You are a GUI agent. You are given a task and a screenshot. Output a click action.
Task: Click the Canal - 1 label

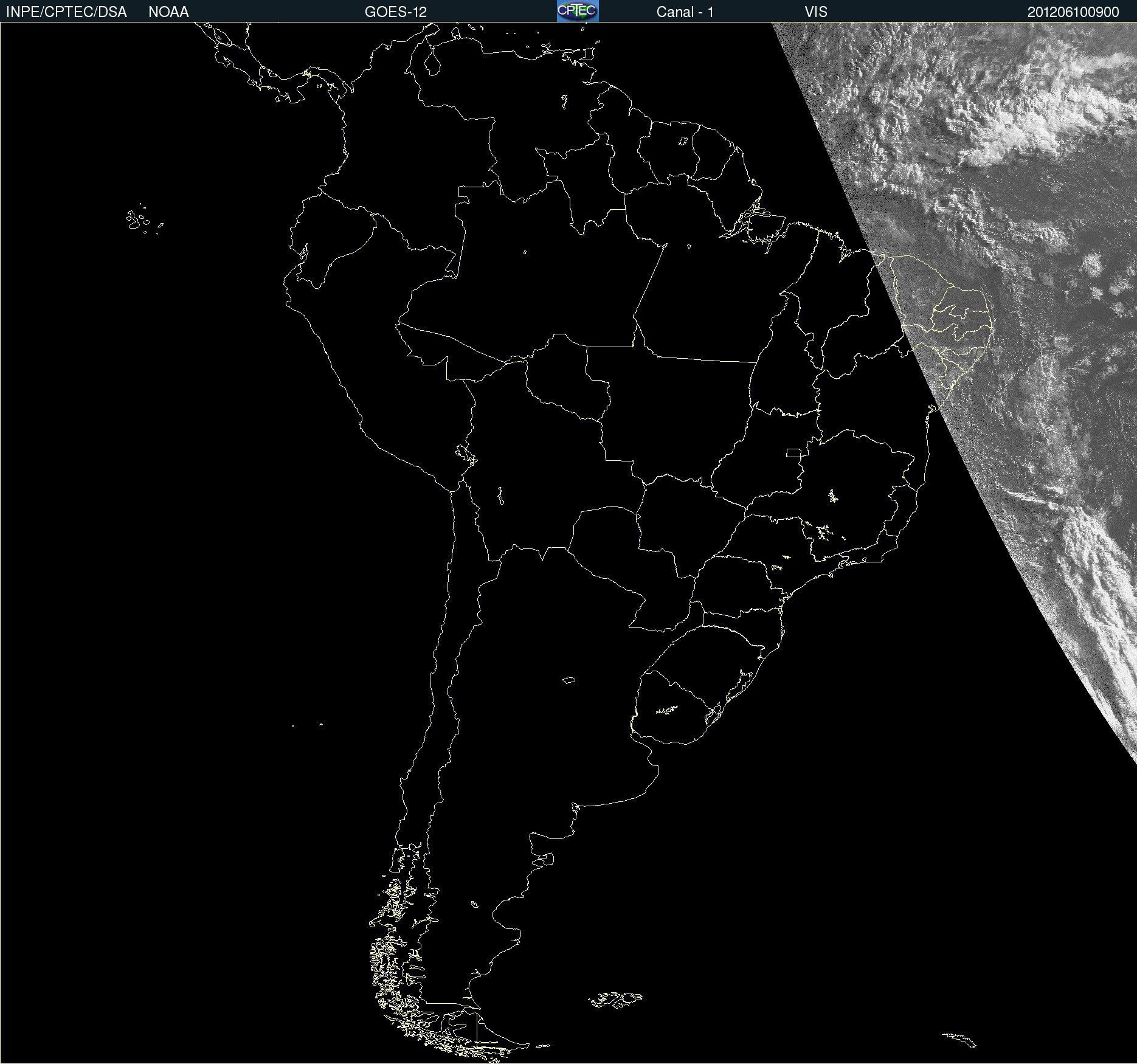coord(685,12)
